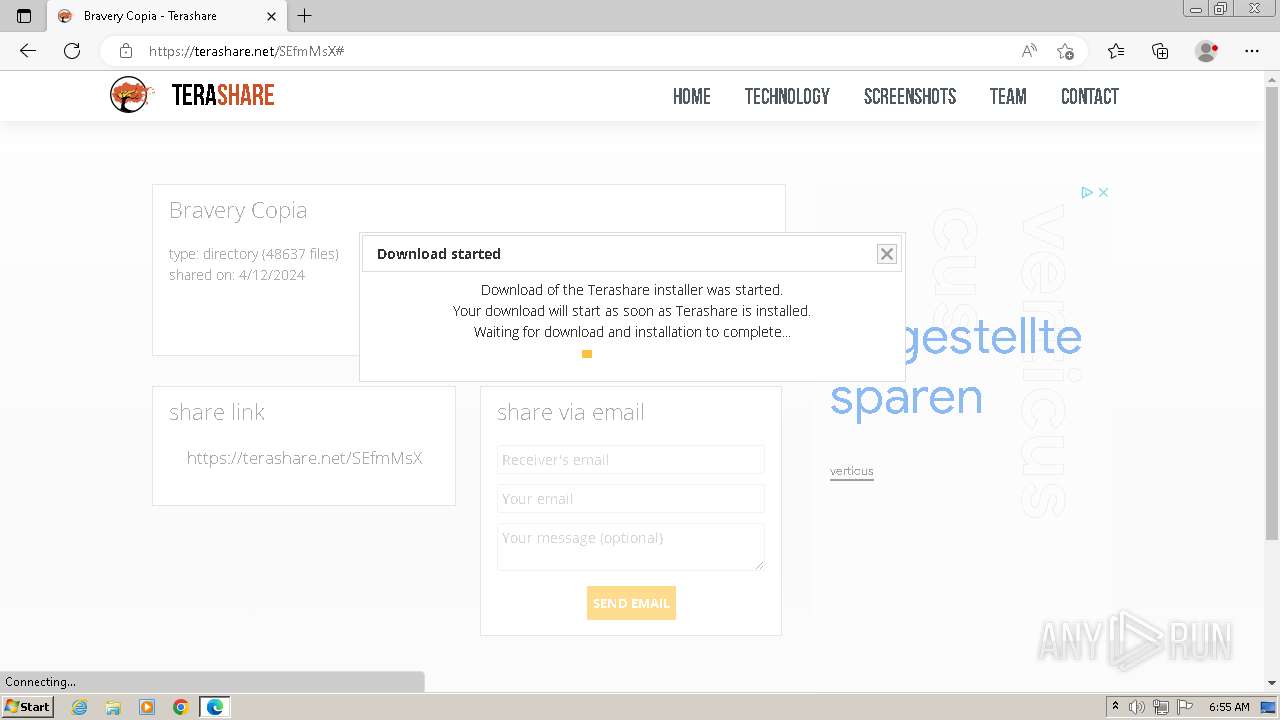Open volume control in tray
The image size is (1280, 720).
coord(1137,707)
